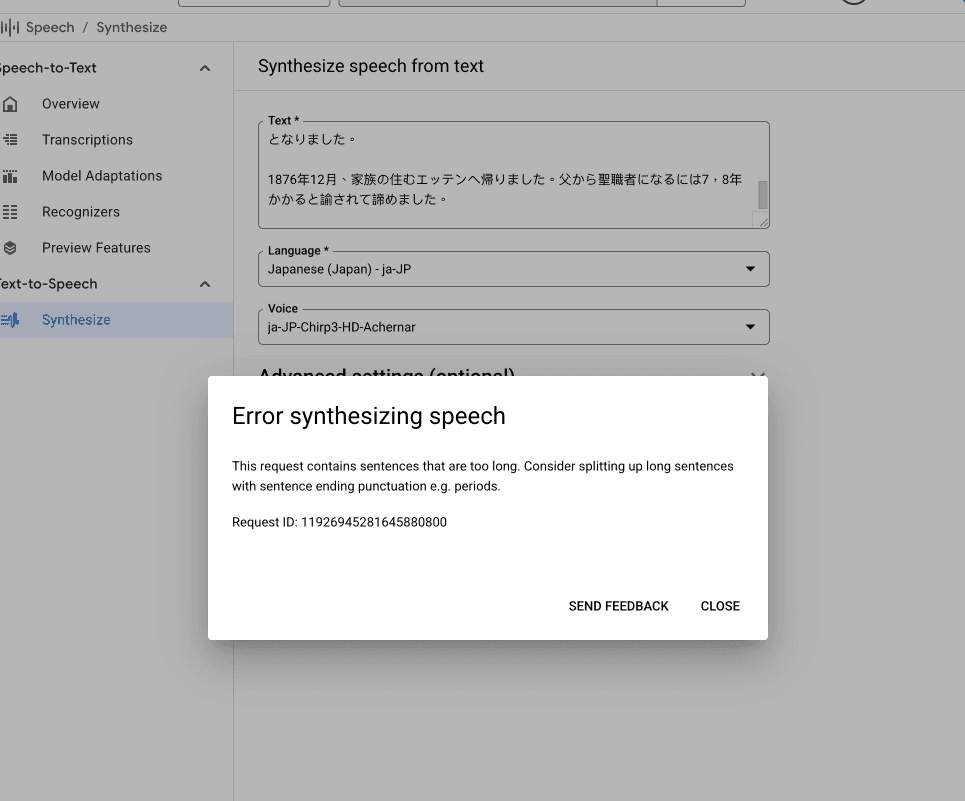This screenshot has width=965, height=801.
Task: Click the Overview home icon
Action: 10,104
